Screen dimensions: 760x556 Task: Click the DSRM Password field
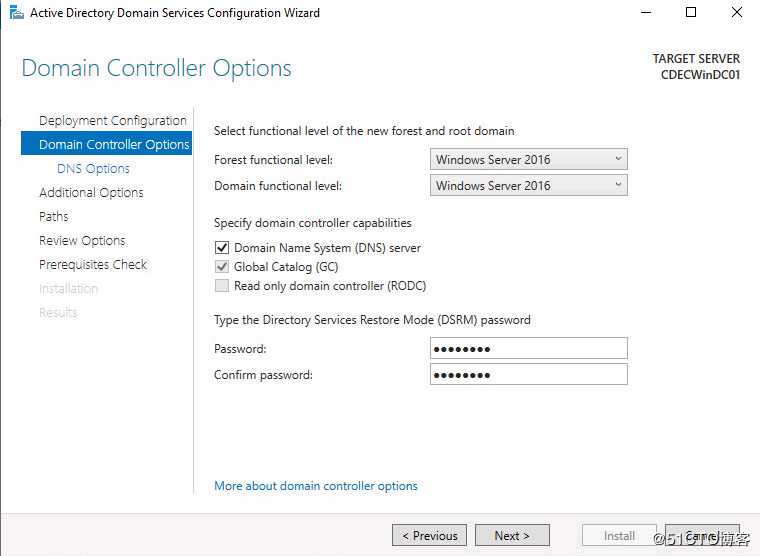pyautogui.click(x=528, y=348)
